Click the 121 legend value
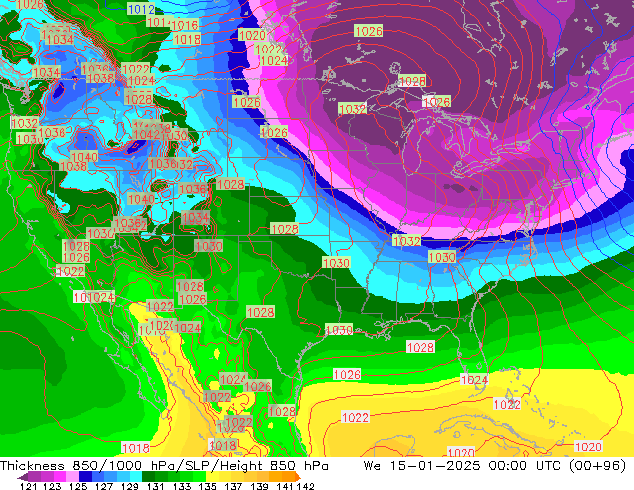This screenshot has width=634, height=490. (28, 486)
